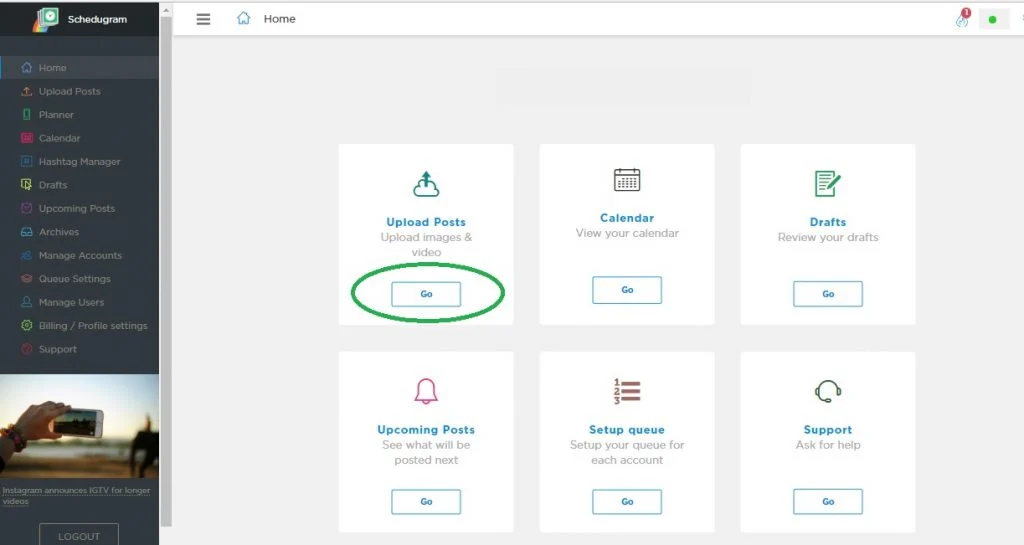
Task: Click the Upcoming Posts sidebar icon
Action: click(x=26, y=208)
